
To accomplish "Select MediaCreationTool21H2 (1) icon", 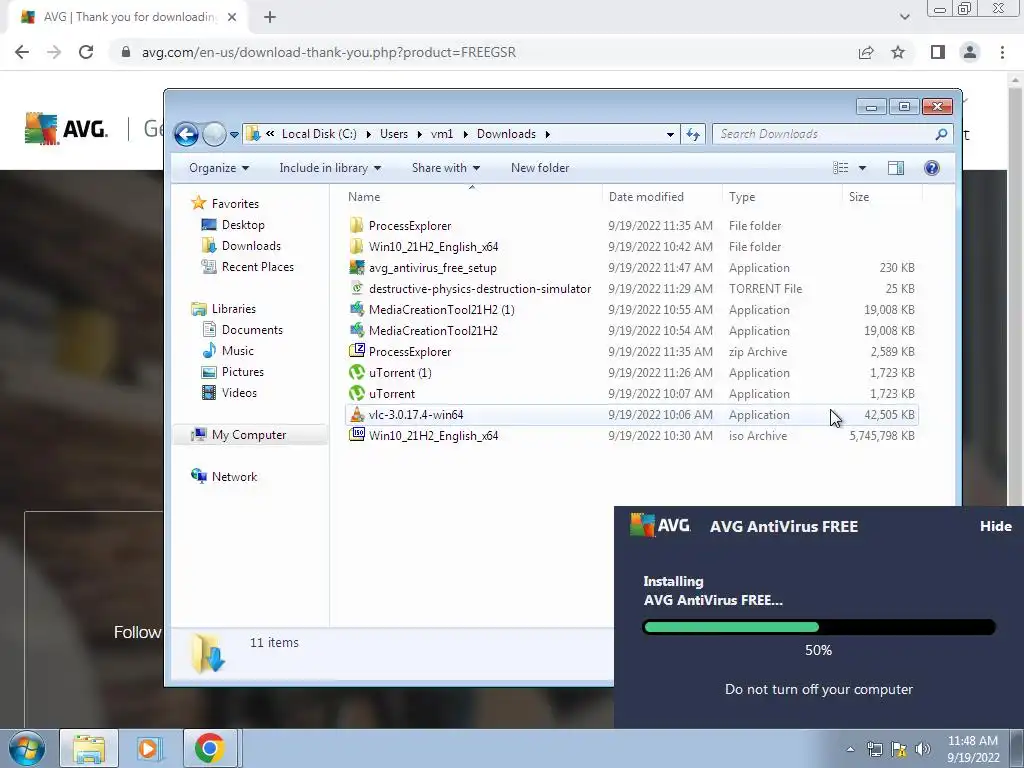I will [357, 309].
